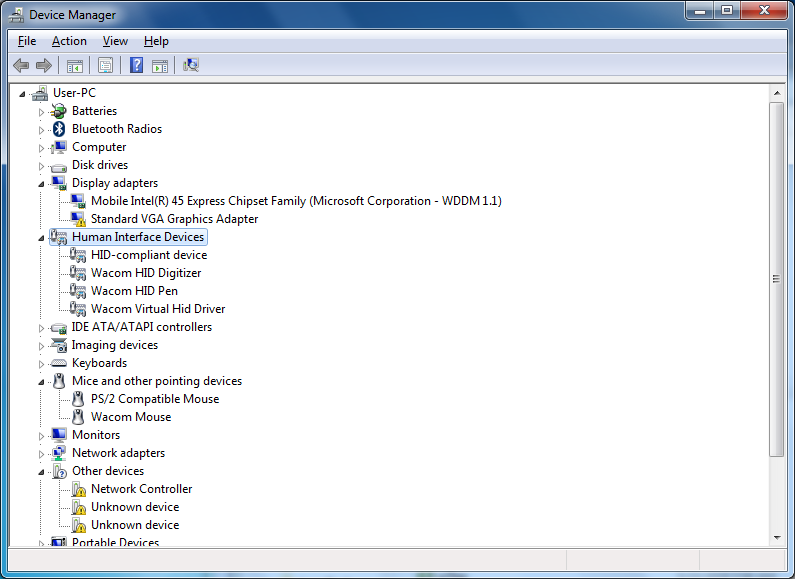Open the View menu
The width and height of the screenshot is (795, 579).
[115, 41]
